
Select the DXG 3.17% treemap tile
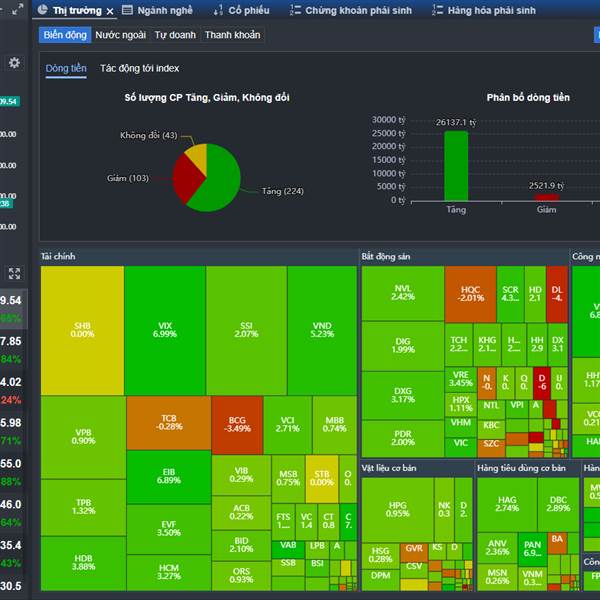click(x=403, y=395)
